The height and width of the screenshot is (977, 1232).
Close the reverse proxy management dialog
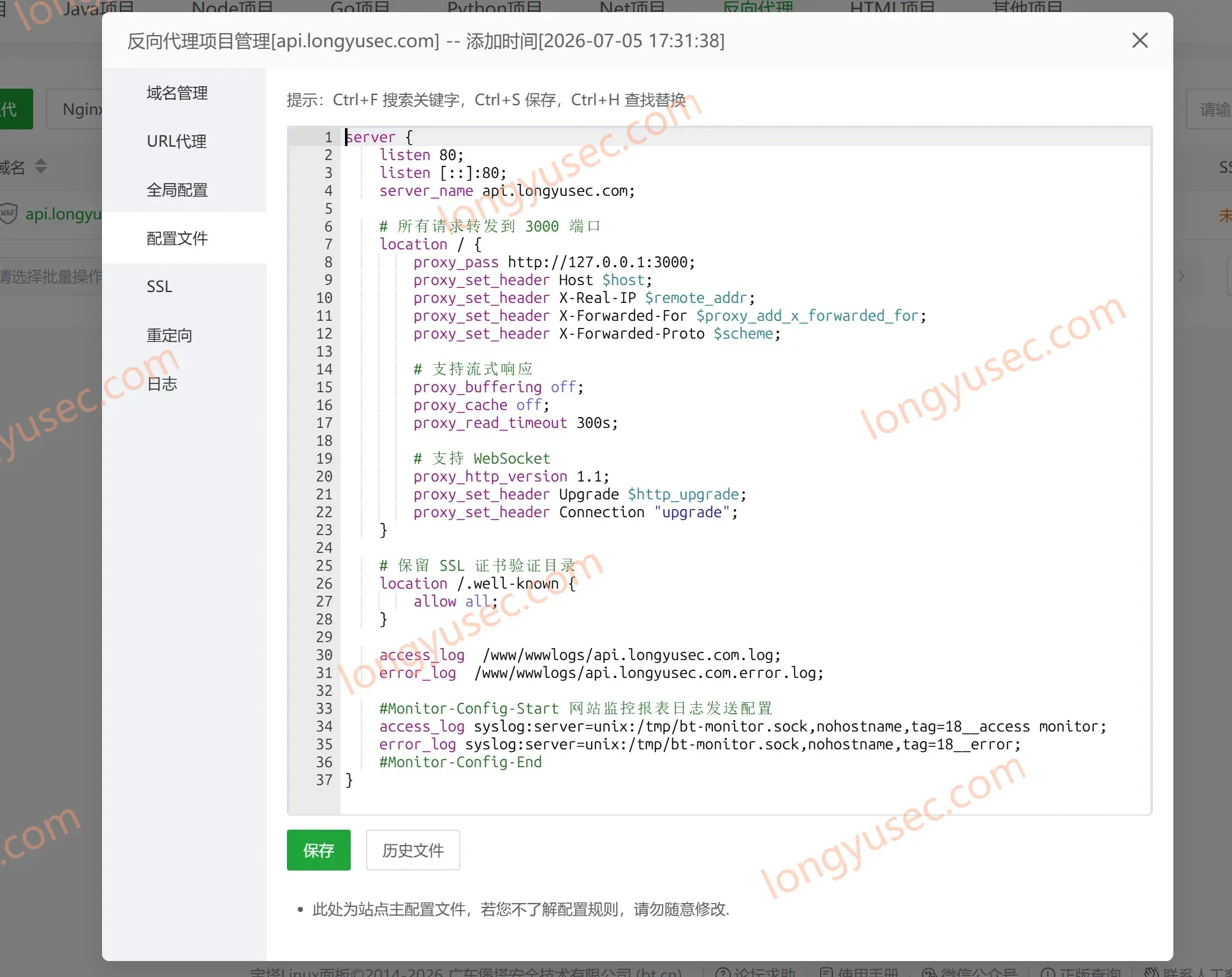click(1140, 40)
